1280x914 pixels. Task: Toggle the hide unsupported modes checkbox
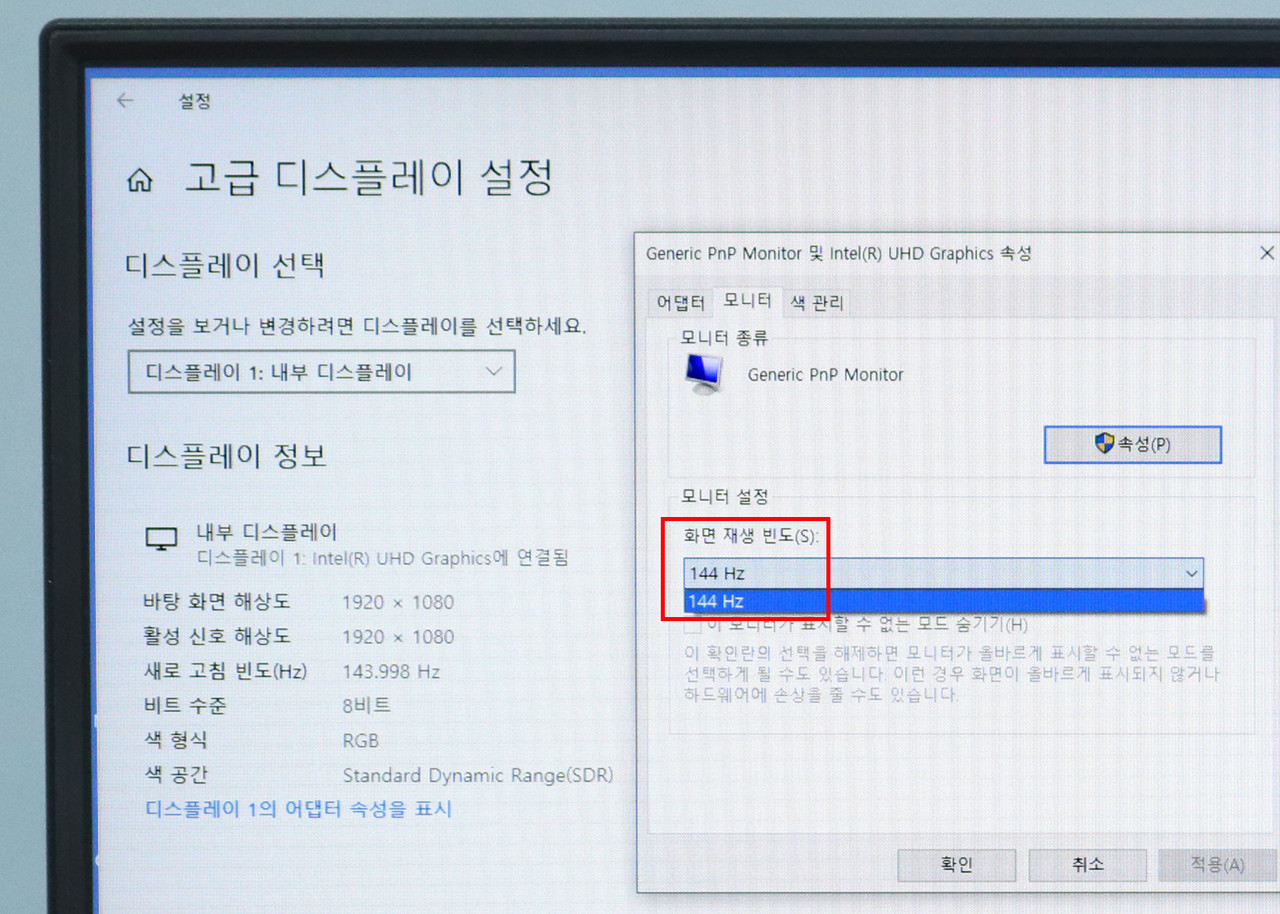692,627
